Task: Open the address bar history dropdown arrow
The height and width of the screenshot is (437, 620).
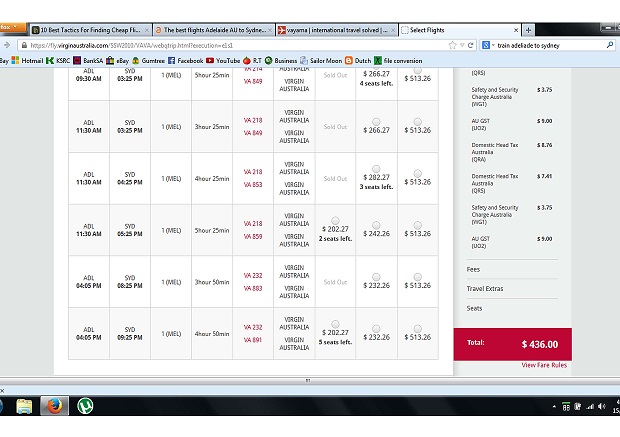Action: [x=462, y=45]
